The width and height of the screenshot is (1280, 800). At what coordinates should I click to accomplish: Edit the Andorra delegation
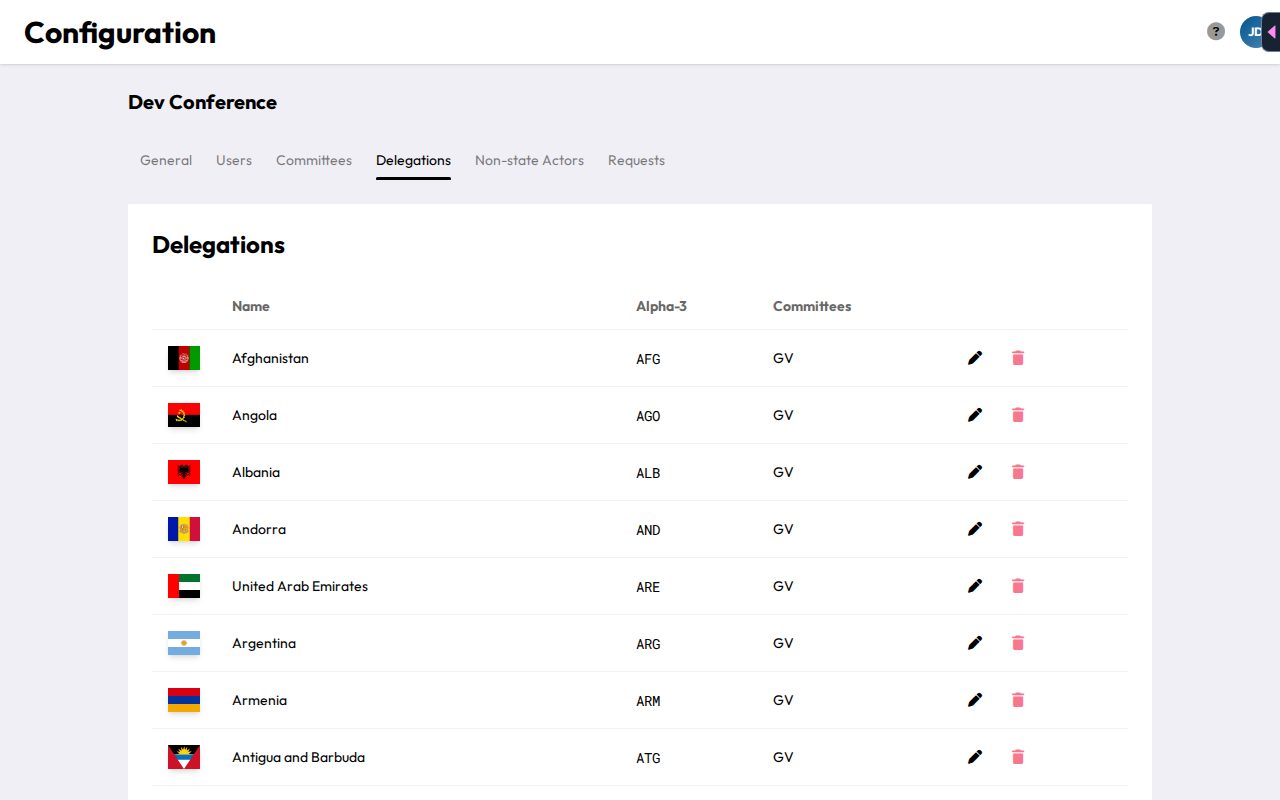click(975, 529)
